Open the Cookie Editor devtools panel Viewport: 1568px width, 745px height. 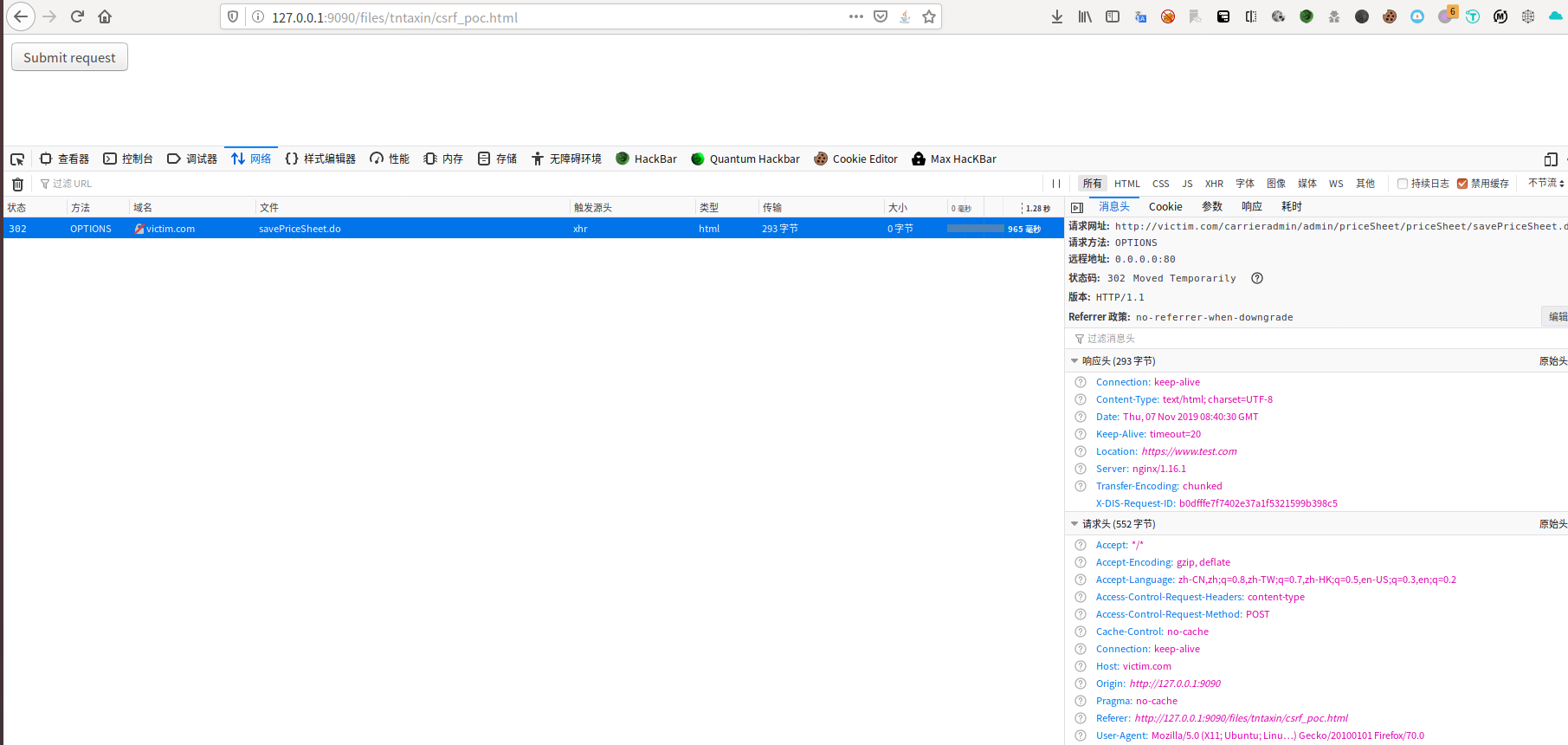click(x=855, y=159)
